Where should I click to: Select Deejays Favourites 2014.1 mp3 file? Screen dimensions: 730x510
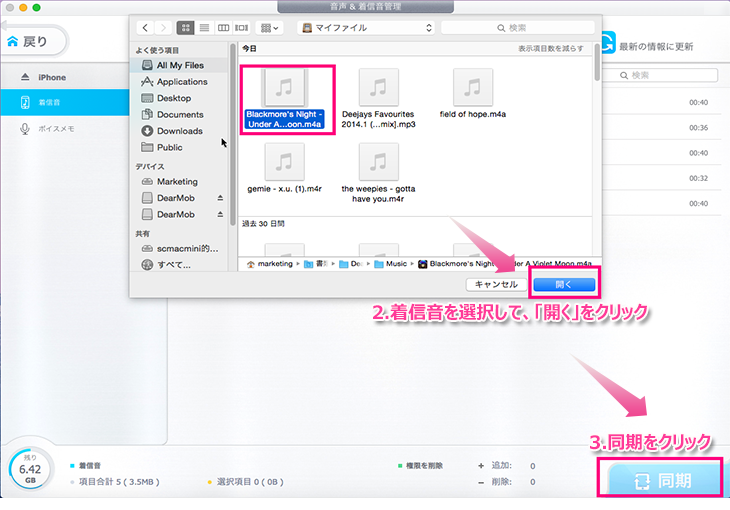(378, 99)
